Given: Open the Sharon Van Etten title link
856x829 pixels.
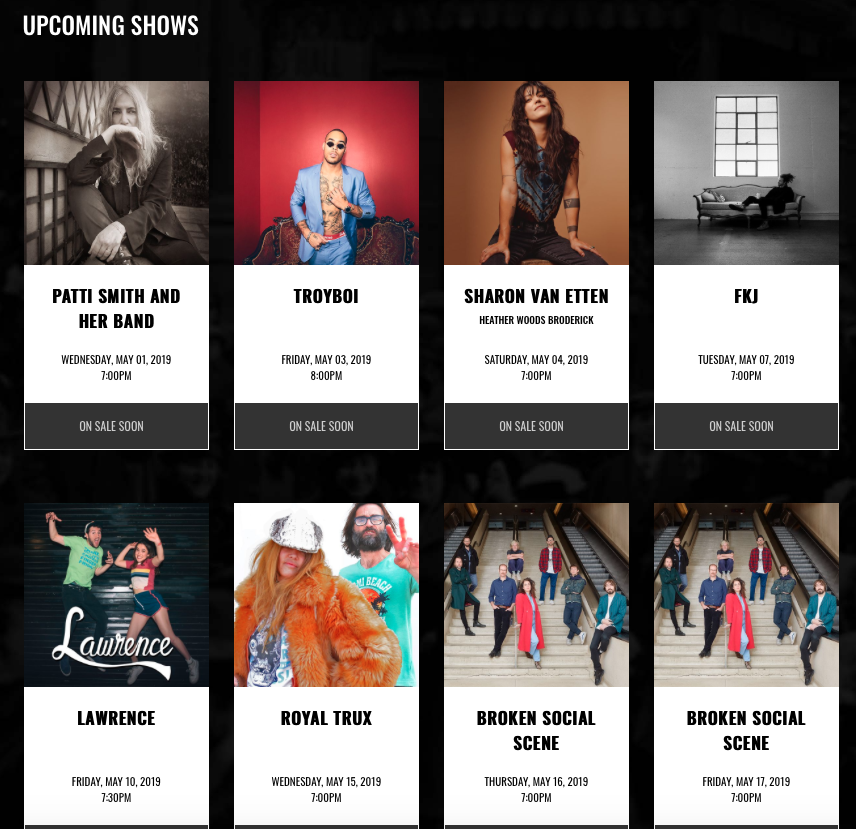Looking at the screenshot, I should pyautogui.click(x=536, y=296).
